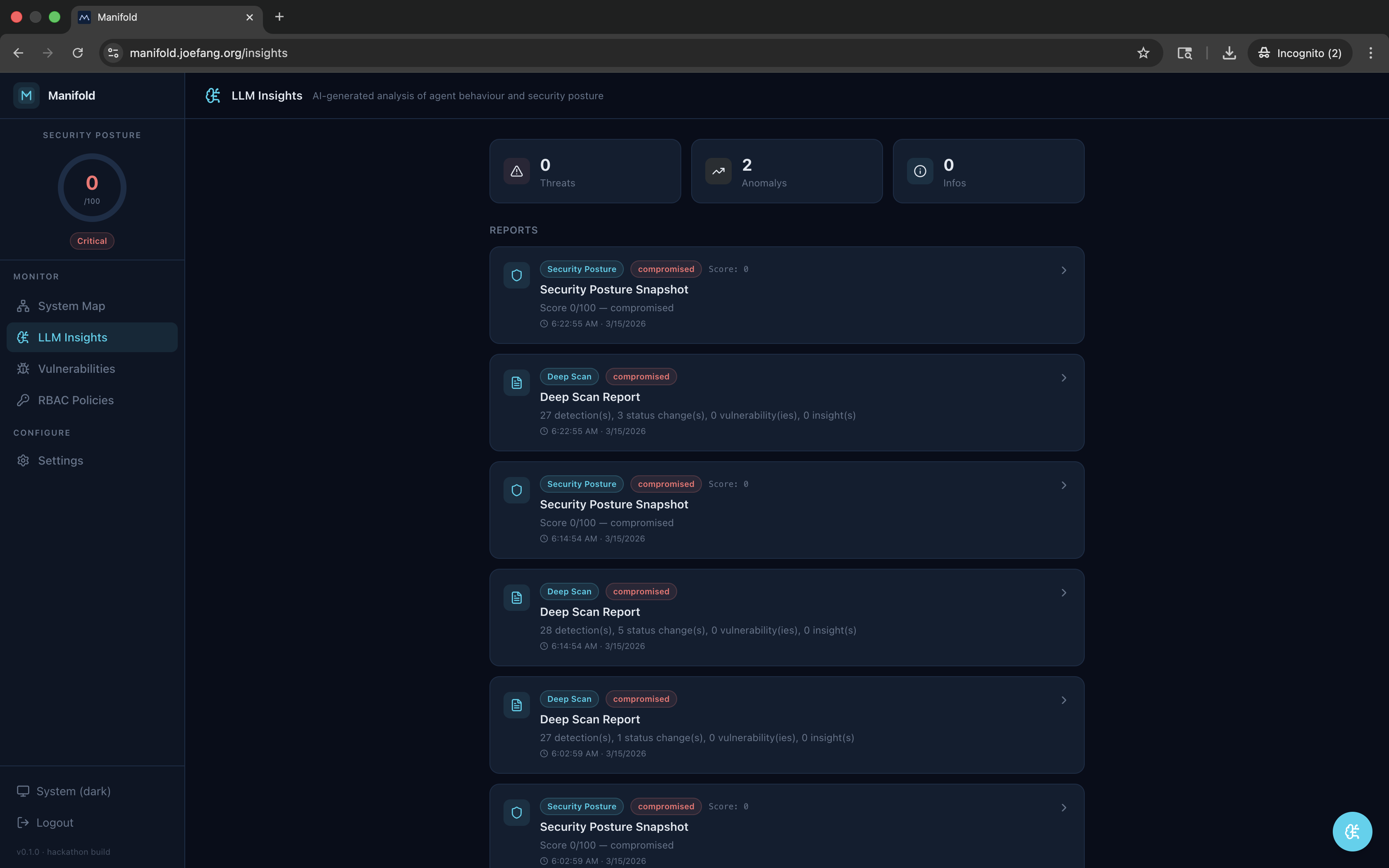This screenshot has height=868, width=1389.
Task: Click the Anomalys trend arrow icon
Action: click(x=718, y=171)
